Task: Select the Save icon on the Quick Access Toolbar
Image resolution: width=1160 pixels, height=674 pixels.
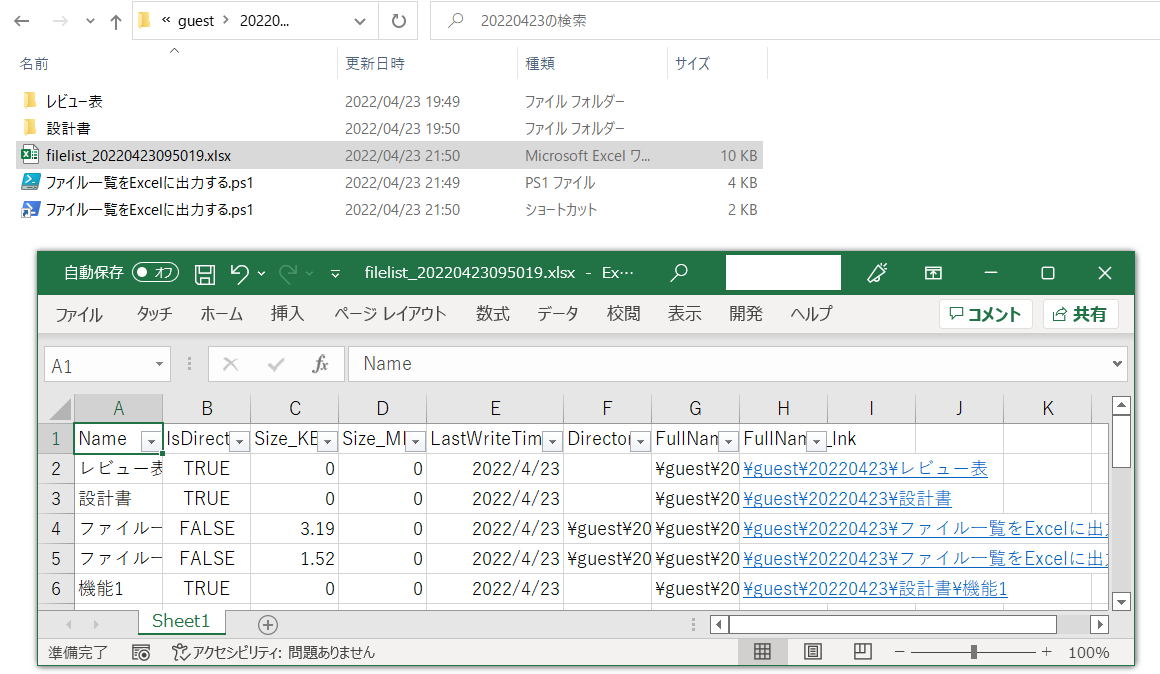Action: (204, 272)
